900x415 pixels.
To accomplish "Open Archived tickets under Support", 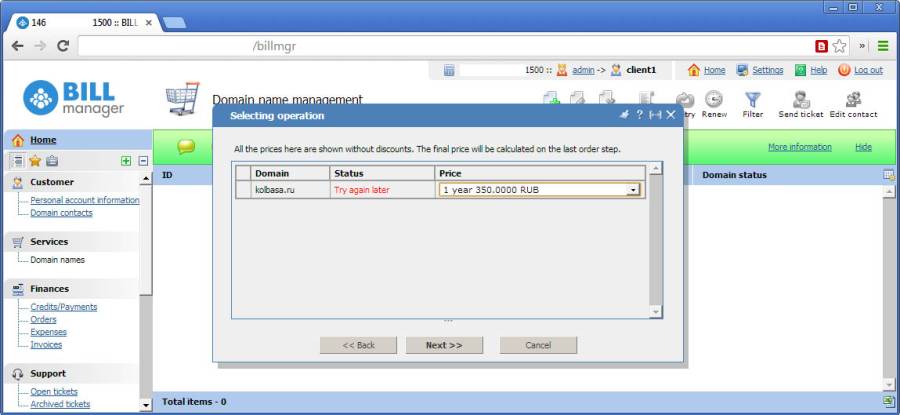I will (x=60, y=405).
